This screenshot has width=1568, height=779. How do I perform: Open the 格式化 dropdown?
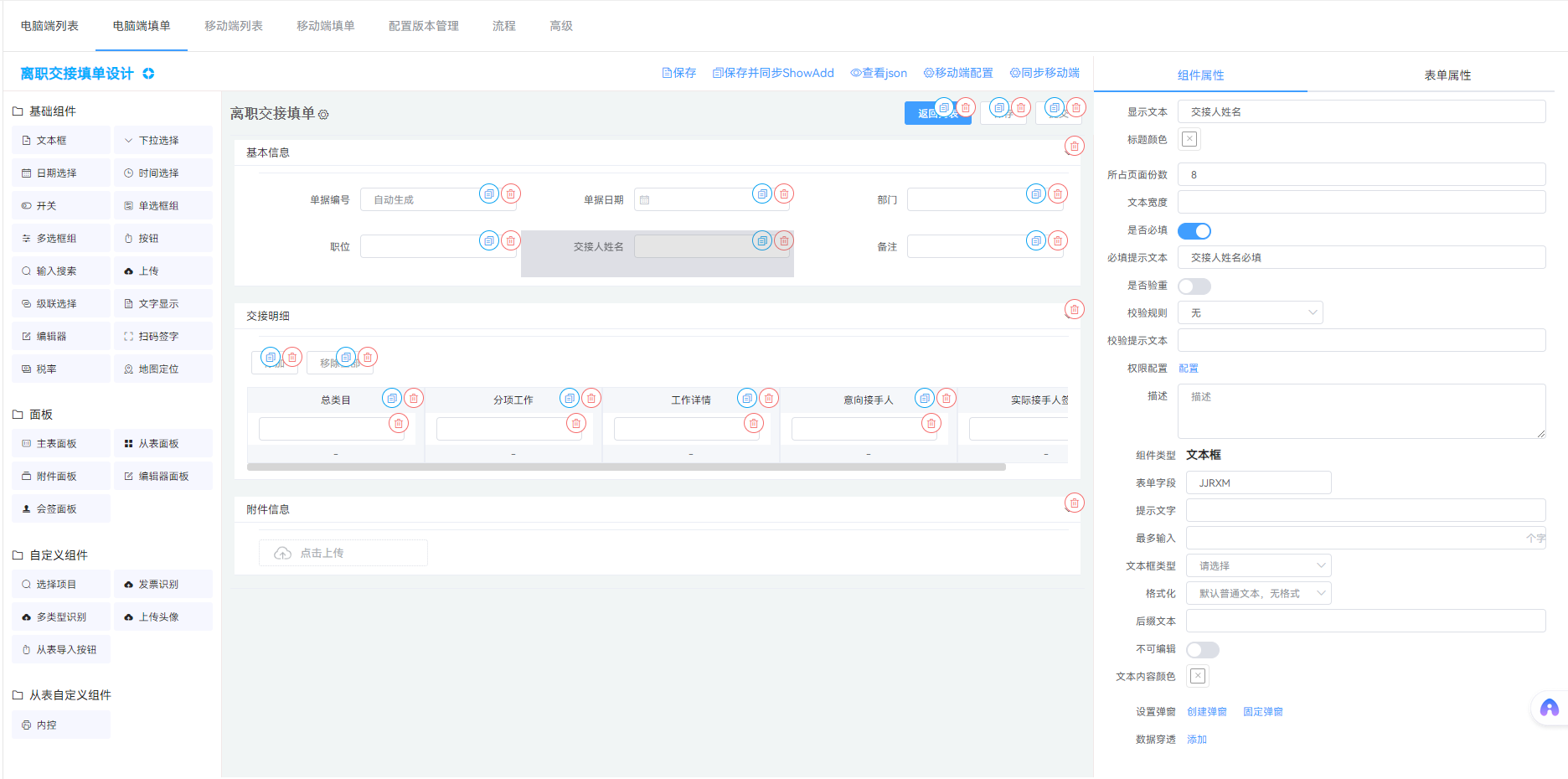pyautogui.click(x=1259, y=593)
